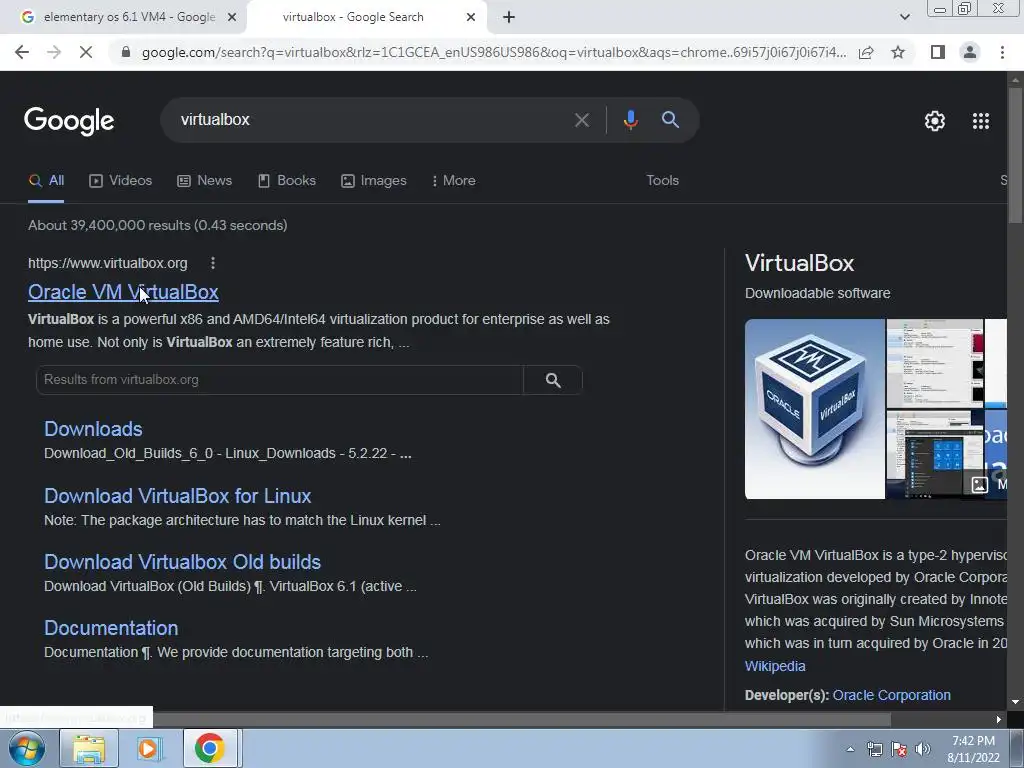Viewport: 1024px width, 768px height.
Task: Open Google settings gear icon
Action: (935, 121)
